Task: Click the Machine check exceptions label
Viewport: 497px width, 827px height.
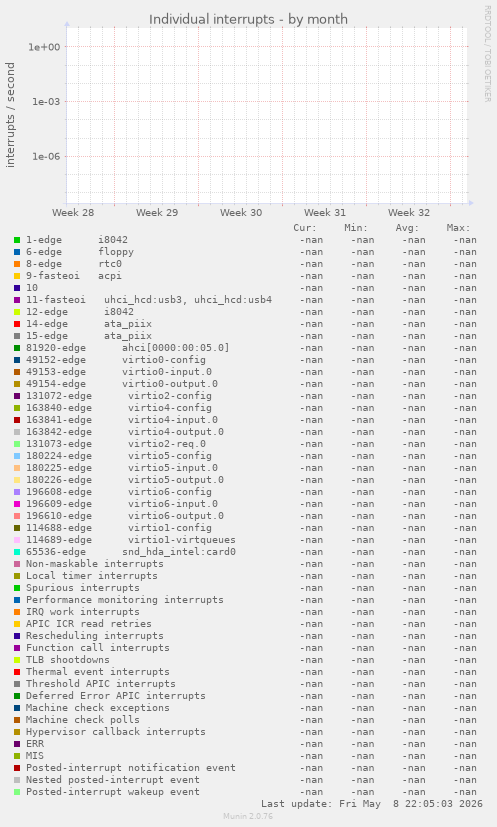Action: (x=98, y=708)
